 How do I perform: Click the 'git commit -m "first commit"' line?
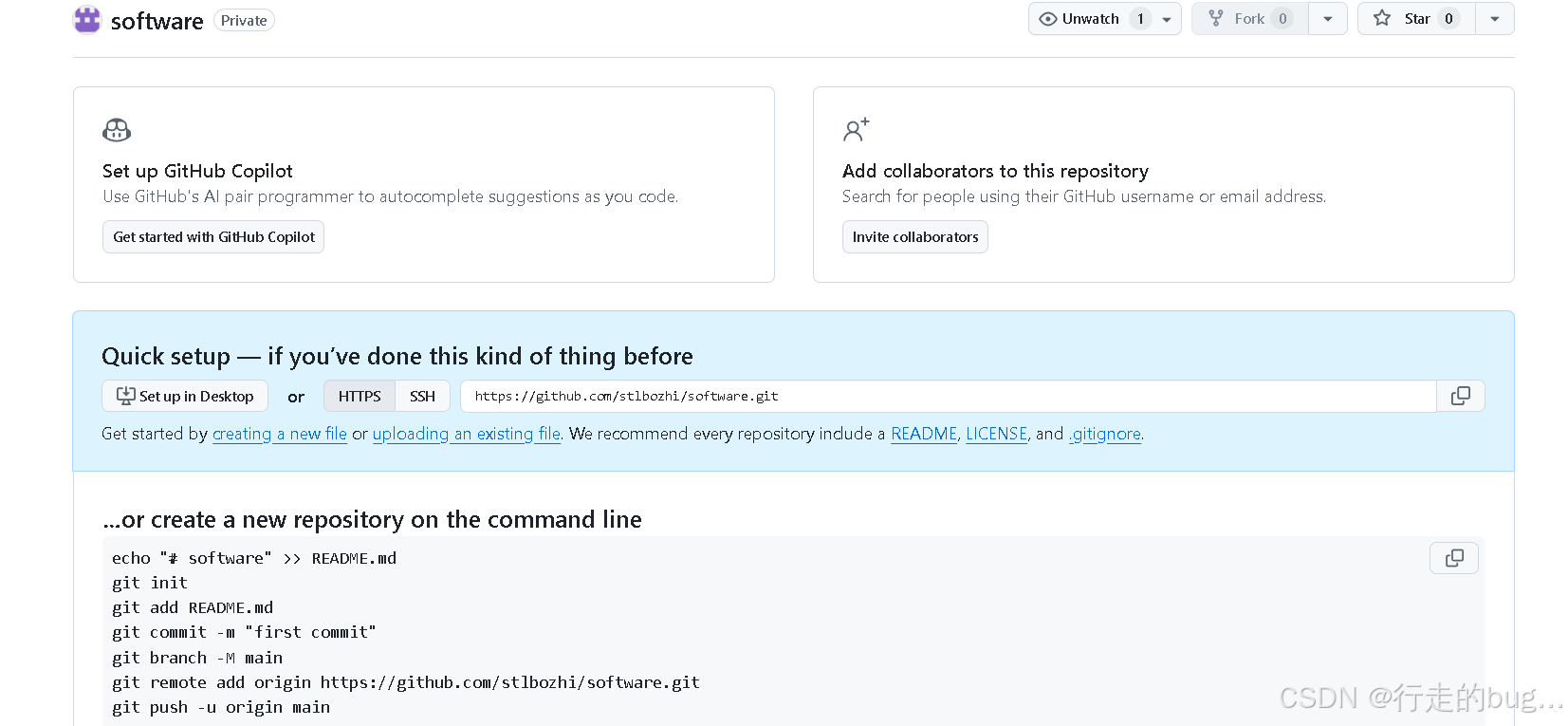click(244, 632)
